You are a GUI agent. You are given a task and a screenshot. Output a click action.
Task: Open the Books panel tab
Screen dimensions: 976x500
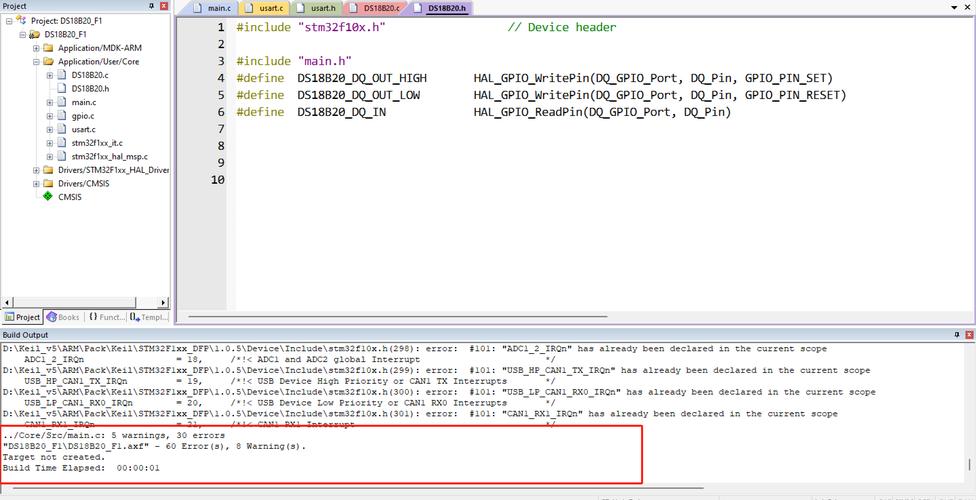tap(62, 317)
